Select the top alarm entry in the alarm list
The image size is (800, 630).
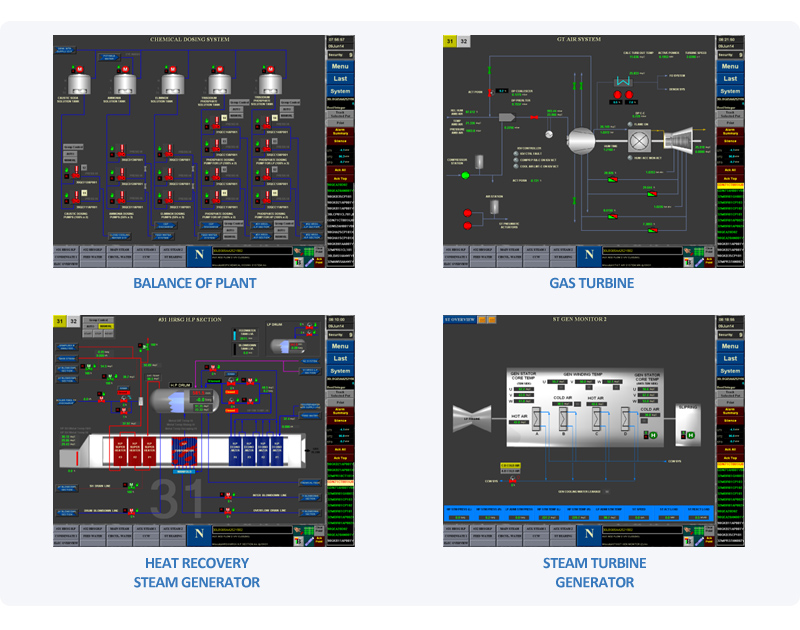click(730, 184)
